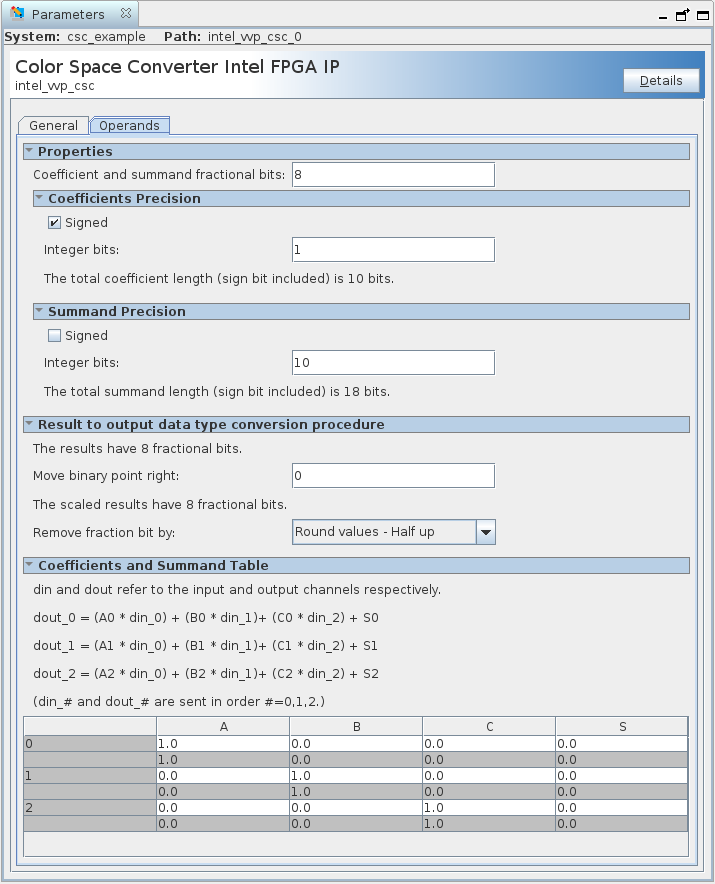Click the Parameters tab icon
Screen dimensions: 715x884
[17, 13]
